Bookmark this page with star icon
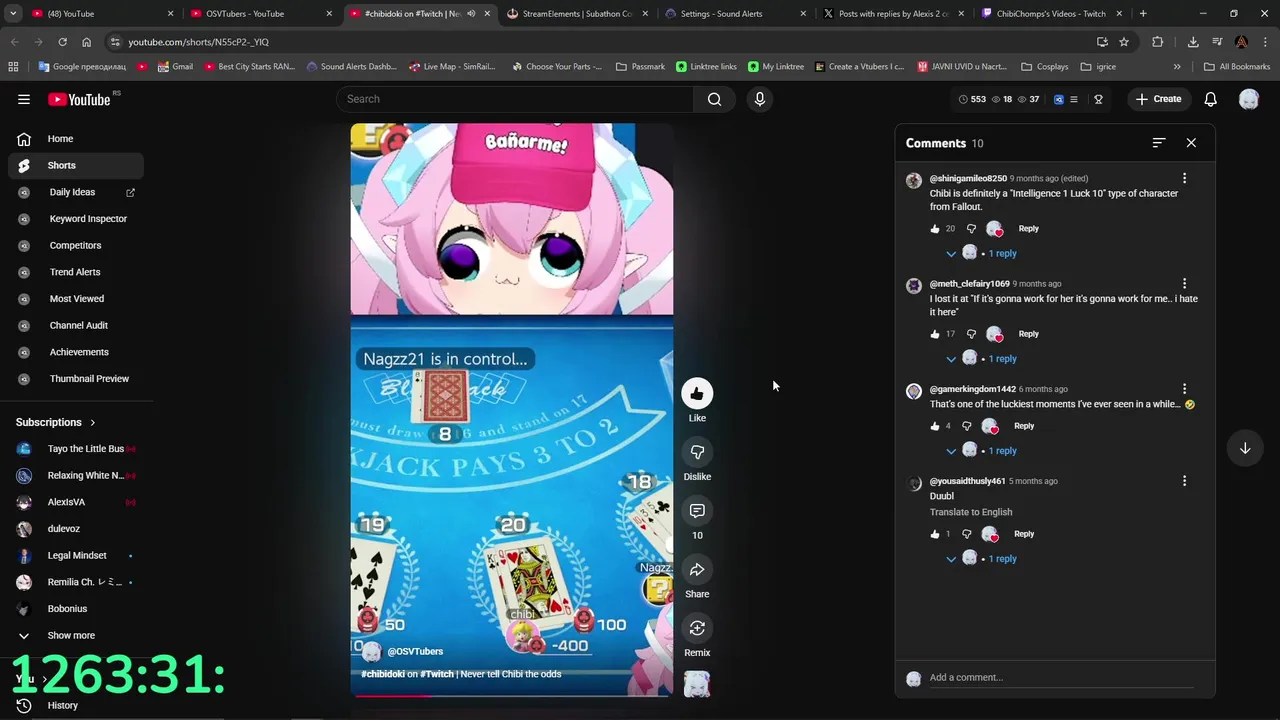This screenshot has height=720, width=1280. (1124, 42)
